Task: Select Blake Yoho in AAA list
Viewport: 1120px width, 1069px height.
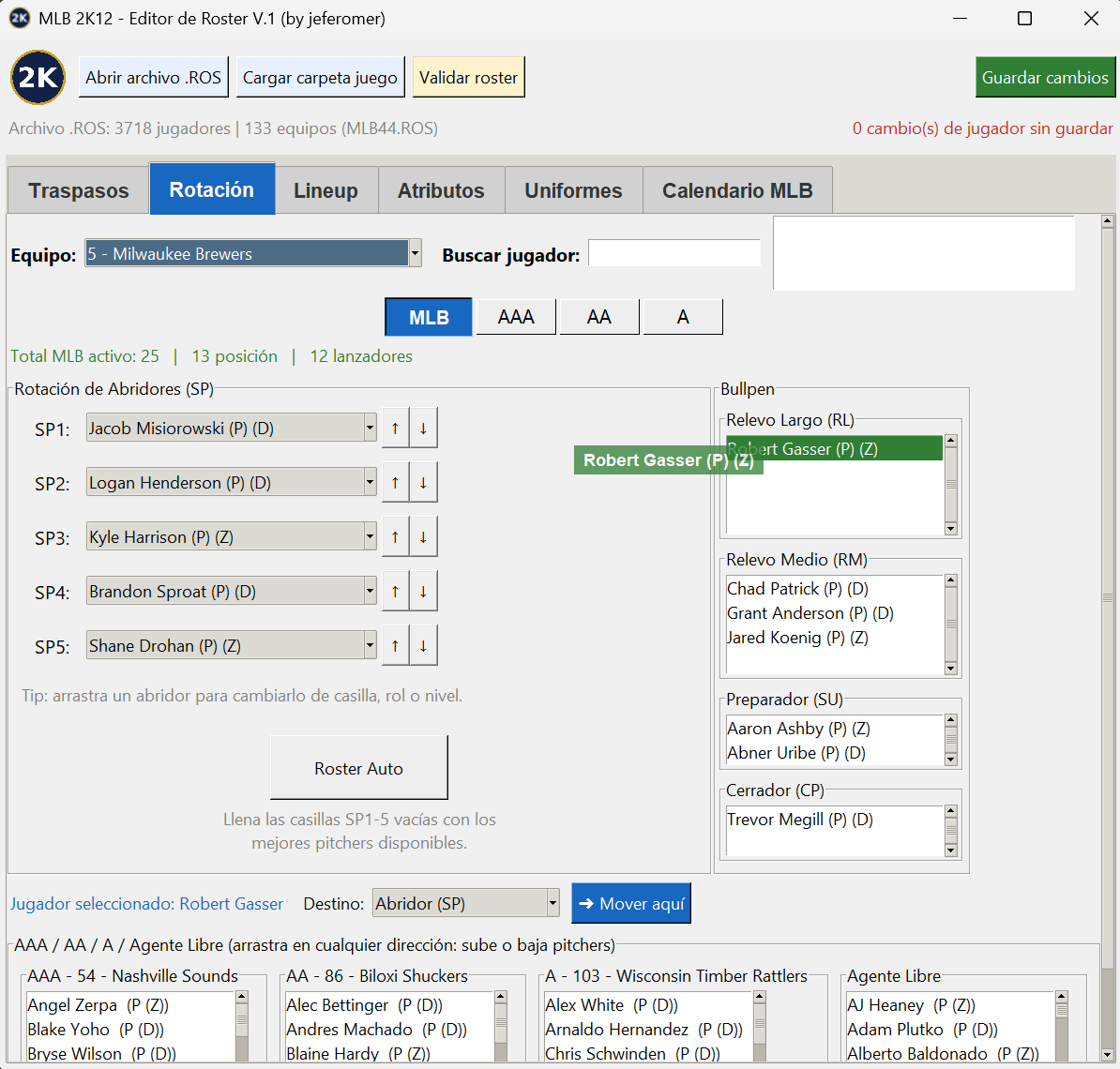Action: pyautogui.click(x=130, y=1029)
